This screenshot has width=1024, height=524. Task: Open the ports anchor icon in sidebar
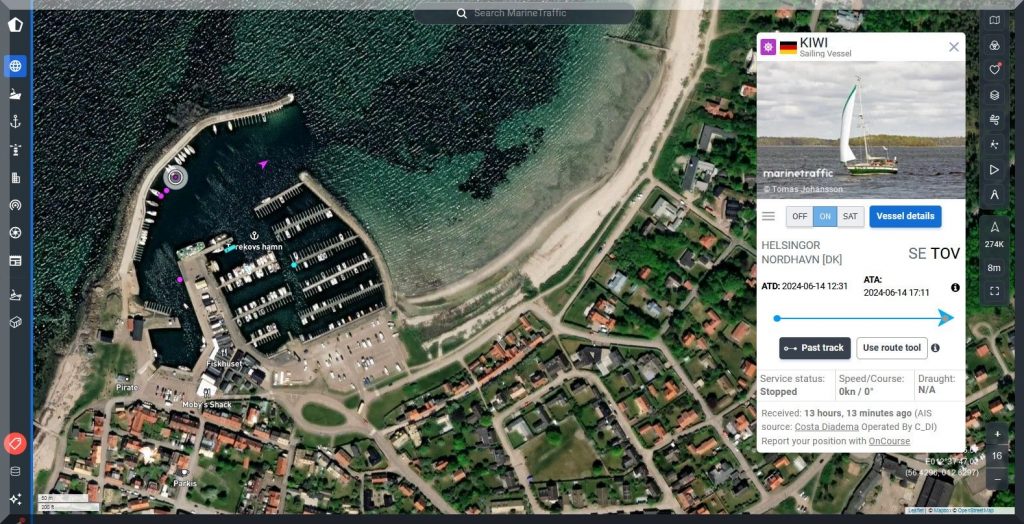click(15, 122)
